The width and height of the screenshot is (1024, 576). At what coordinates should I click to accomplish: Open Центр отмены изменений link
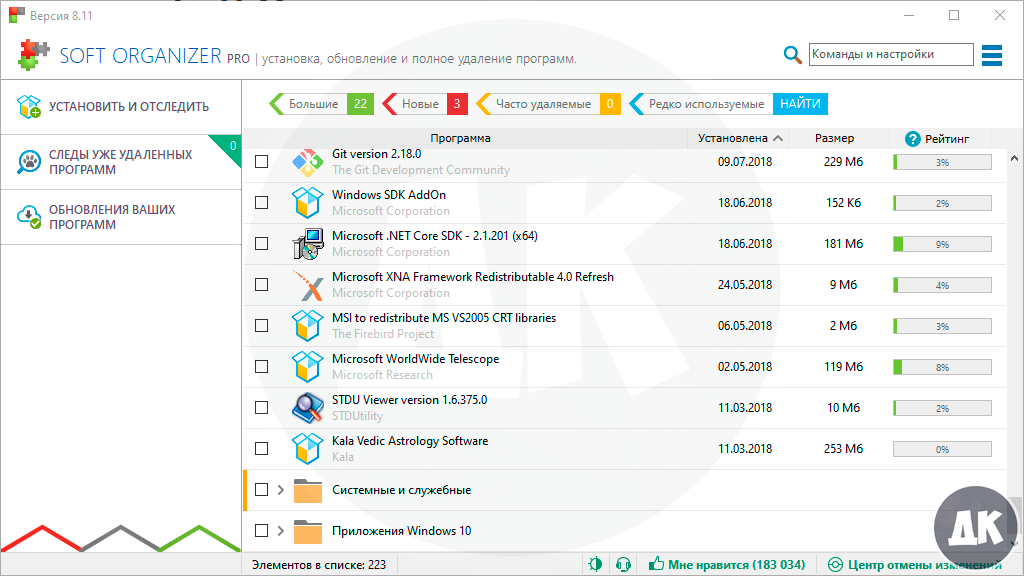click(x=925, y=564)
